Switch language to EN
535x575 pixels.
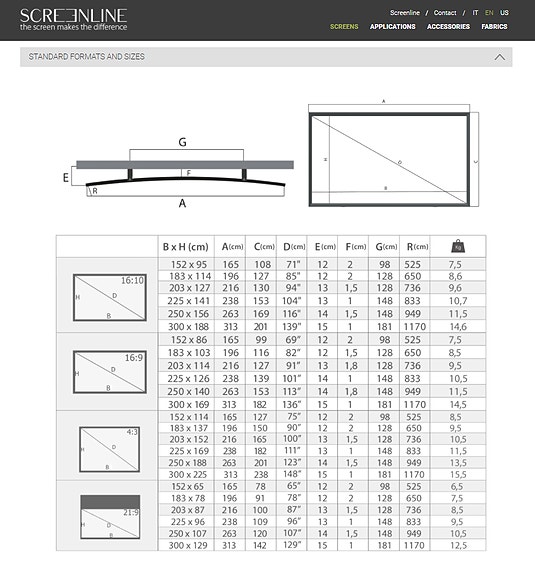pyautogui.click(x=489, y=13)
